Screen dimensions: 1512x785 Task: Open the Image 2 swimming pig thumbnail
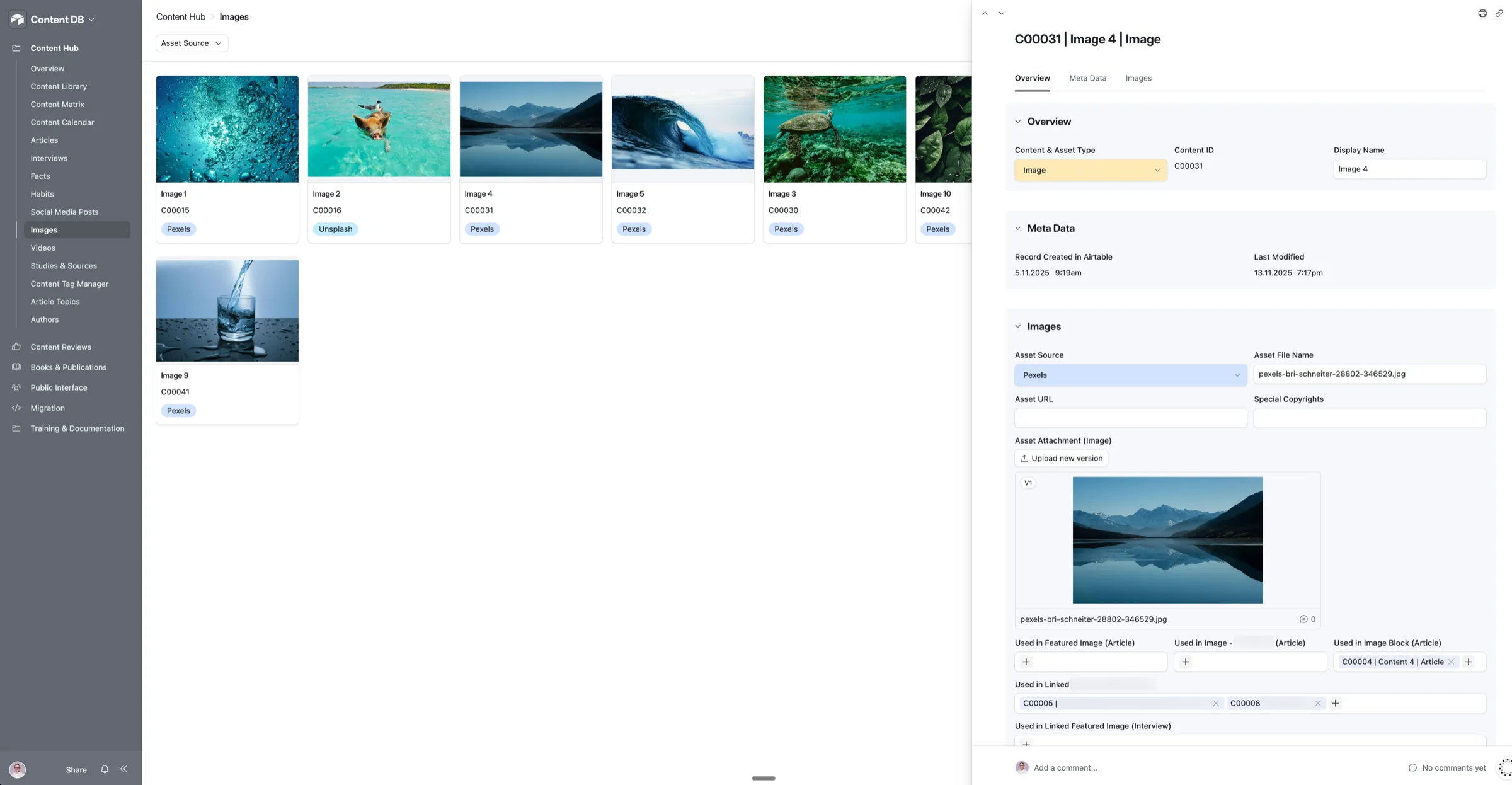(x=379, y=129)
